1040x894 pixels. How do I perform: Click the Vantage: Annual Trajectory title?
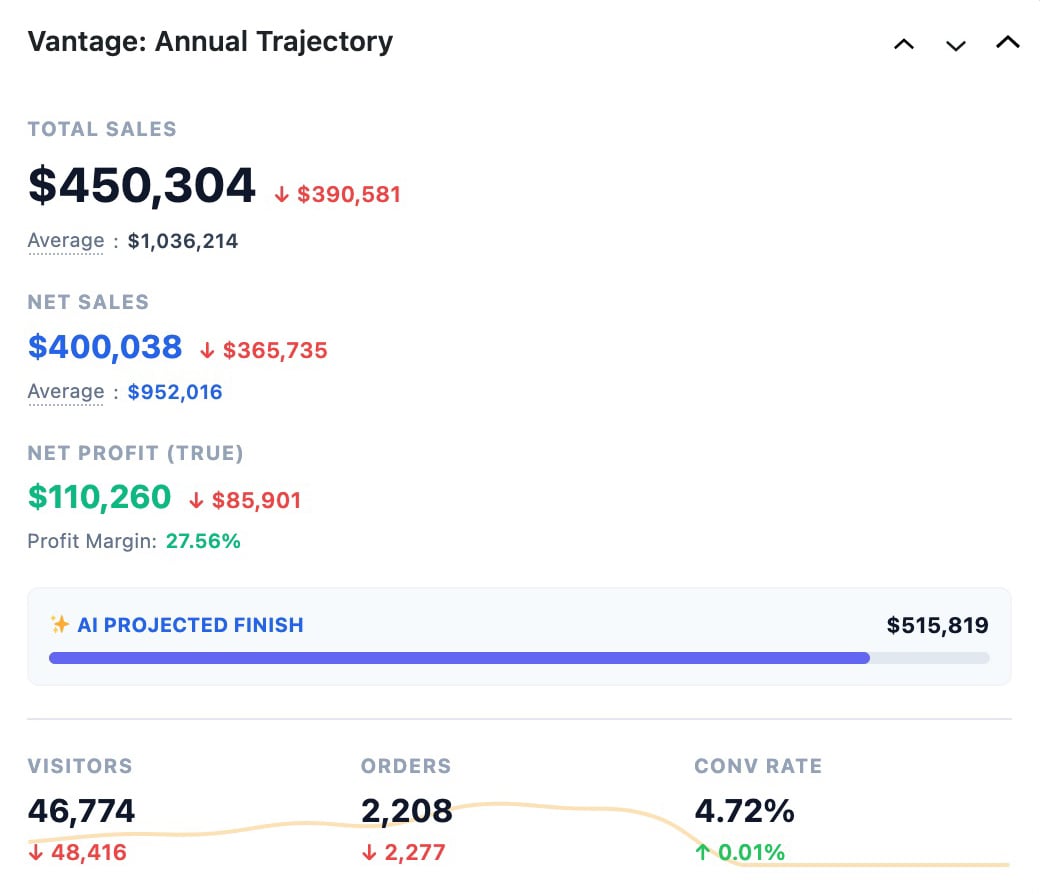point(210,42)
